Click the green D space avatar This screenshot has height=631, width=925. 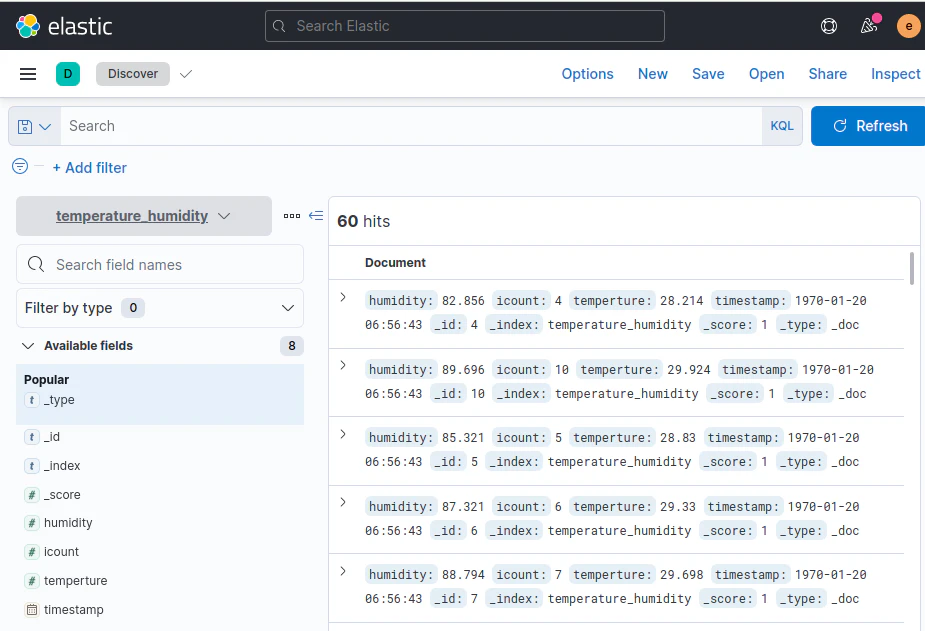pyautogui.click(x=68, y=74)
